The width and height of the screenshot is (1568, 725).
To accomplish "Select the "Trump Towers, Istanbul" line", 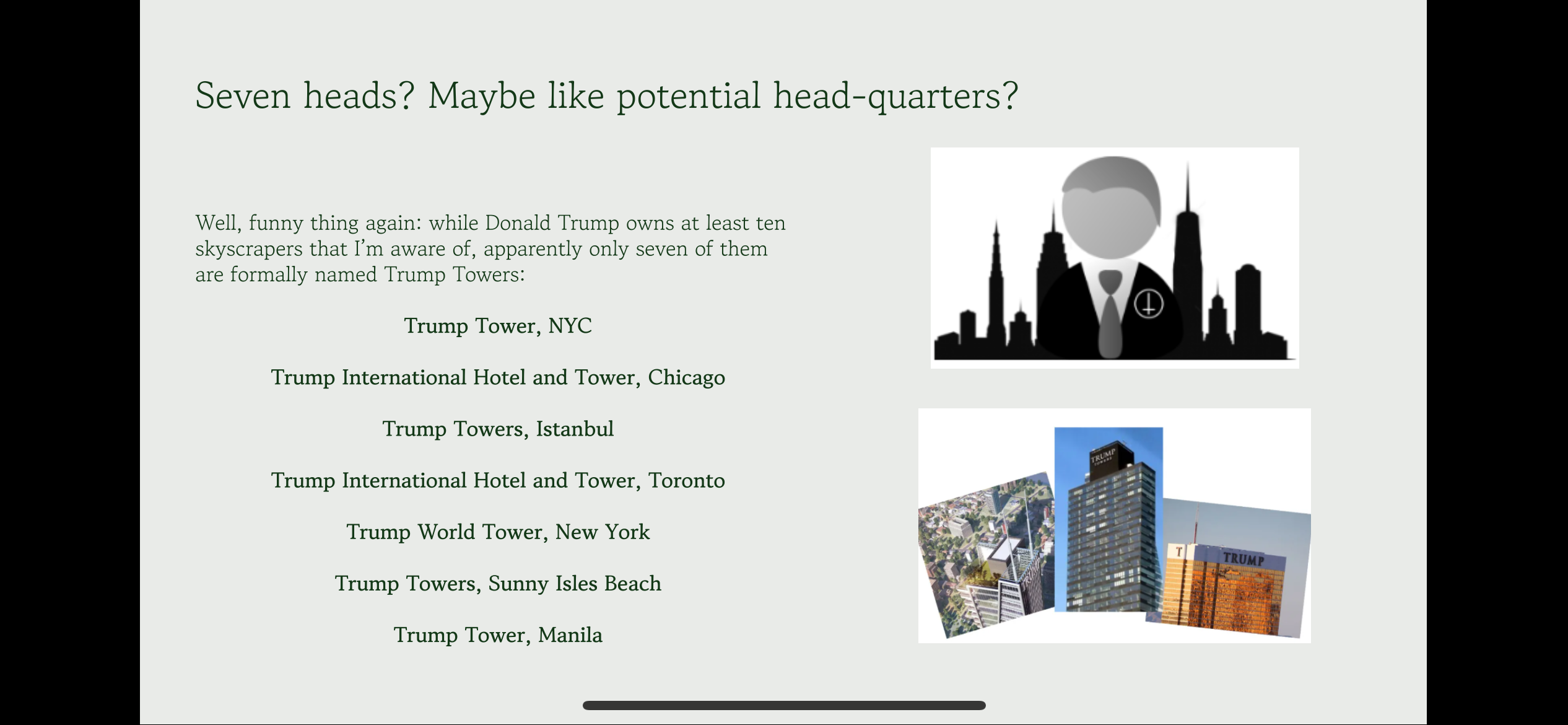I will pyautogui.click(x=498, y=429).
